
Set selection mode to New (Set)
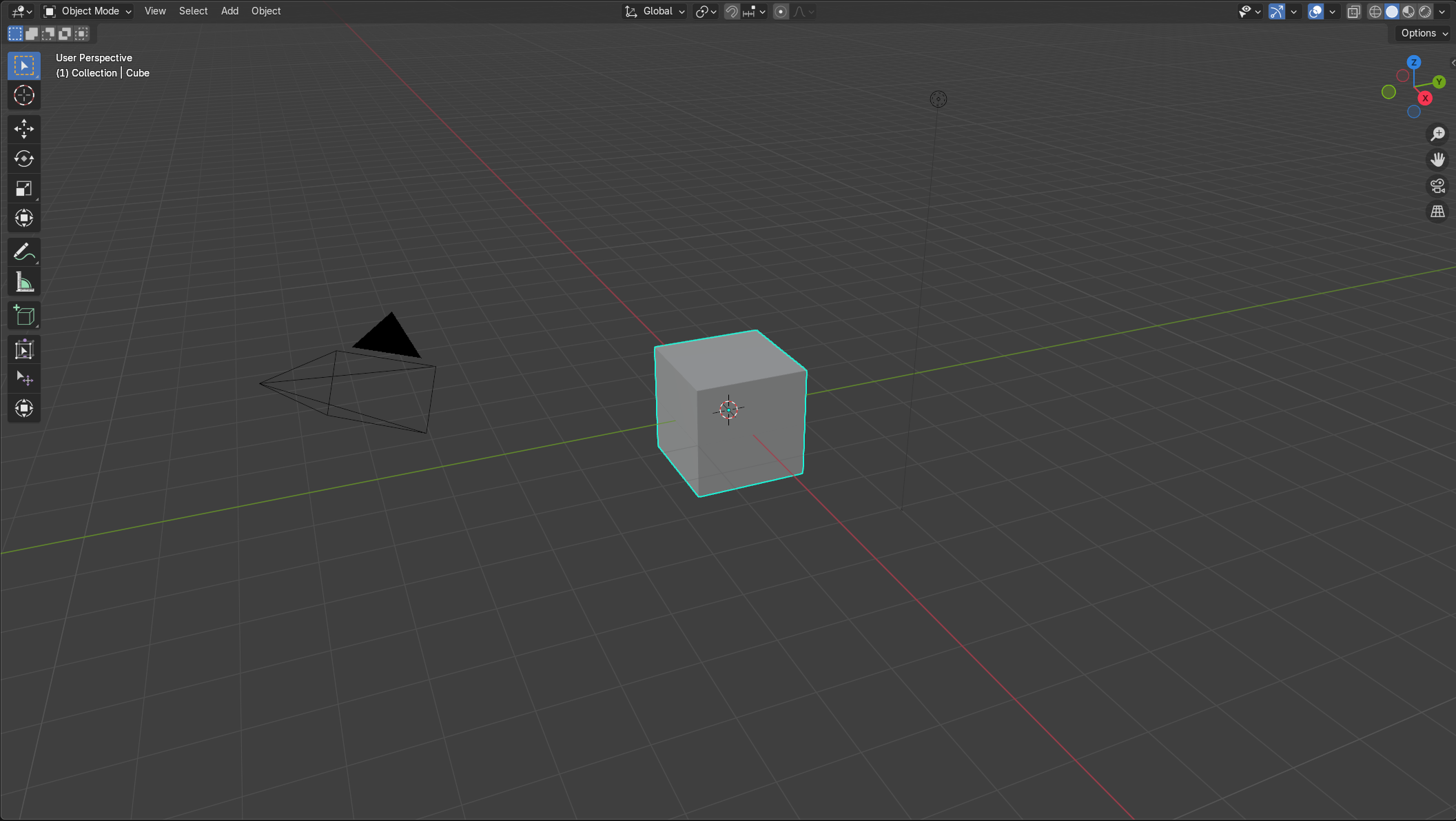tap(15, 33)
